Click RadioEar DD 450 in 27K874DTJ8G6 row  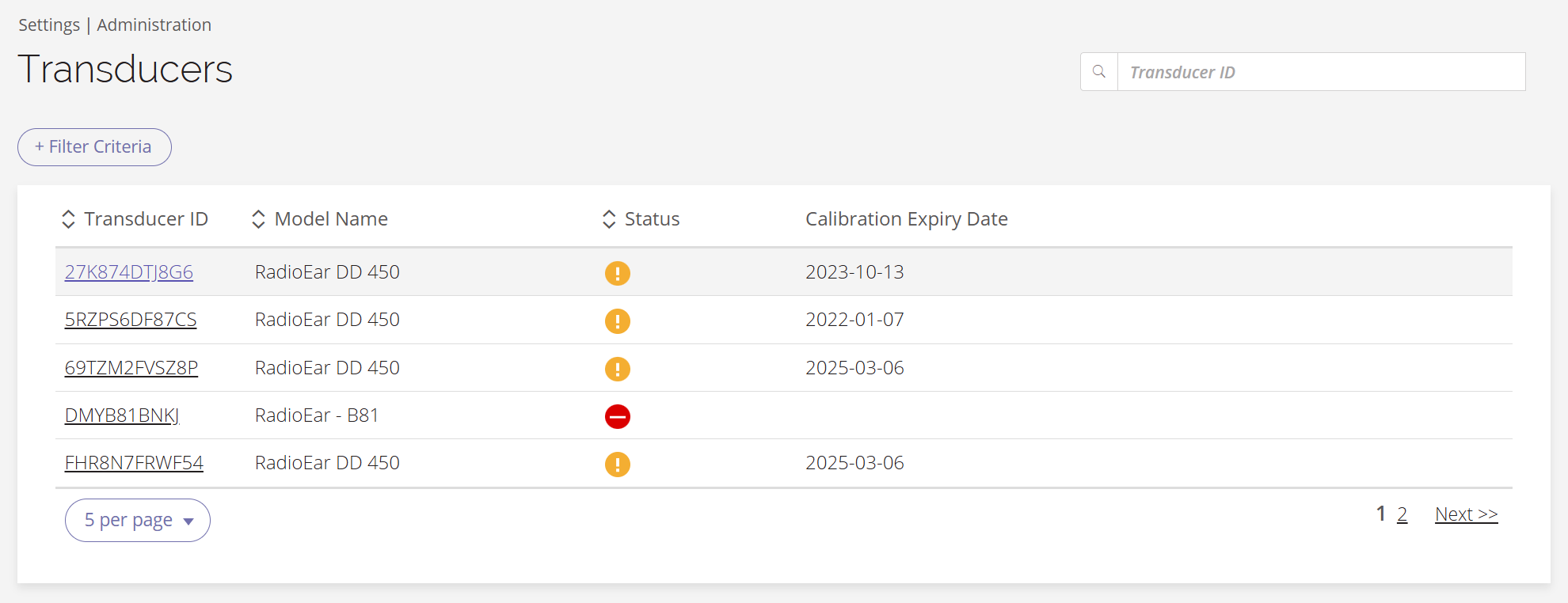pyautogui.click(x=327, y=272)
